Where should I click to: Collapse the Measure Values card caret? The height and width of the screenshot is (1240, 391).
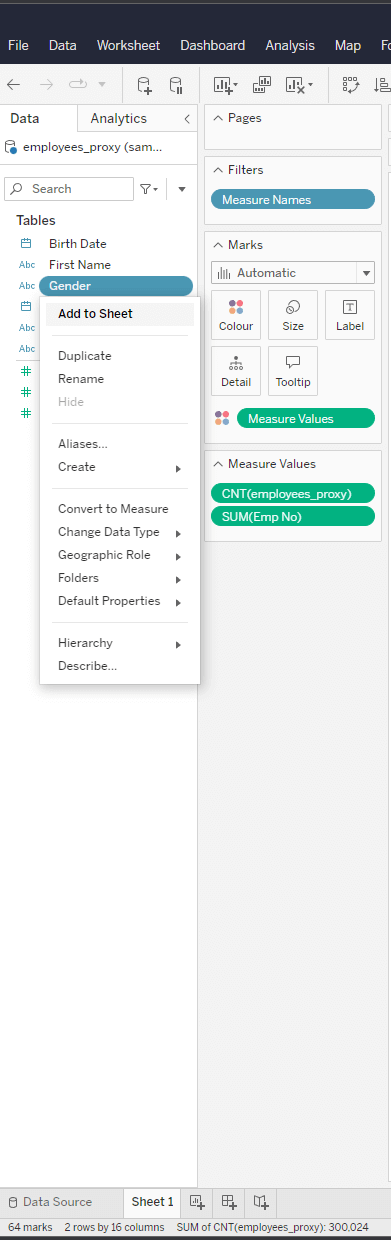point(217,464)
